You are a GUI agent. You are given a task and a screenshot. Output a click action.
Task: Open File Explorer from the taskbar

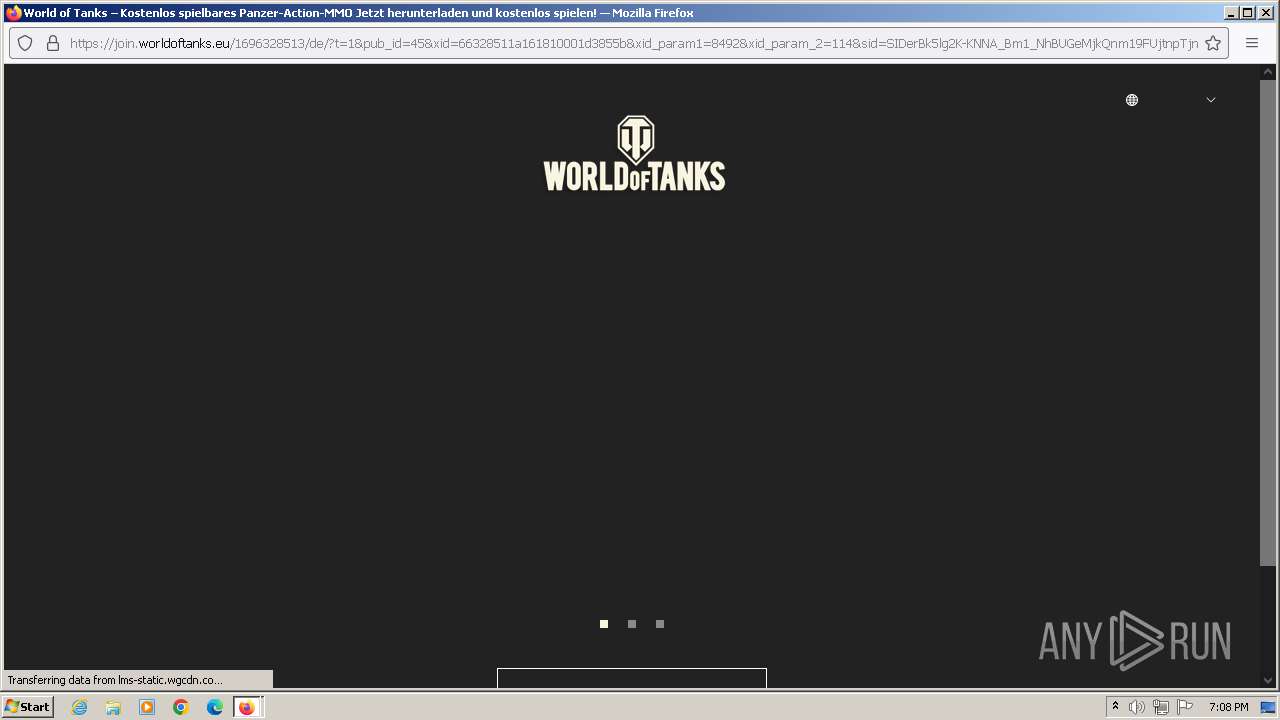(x=113, y=707)
